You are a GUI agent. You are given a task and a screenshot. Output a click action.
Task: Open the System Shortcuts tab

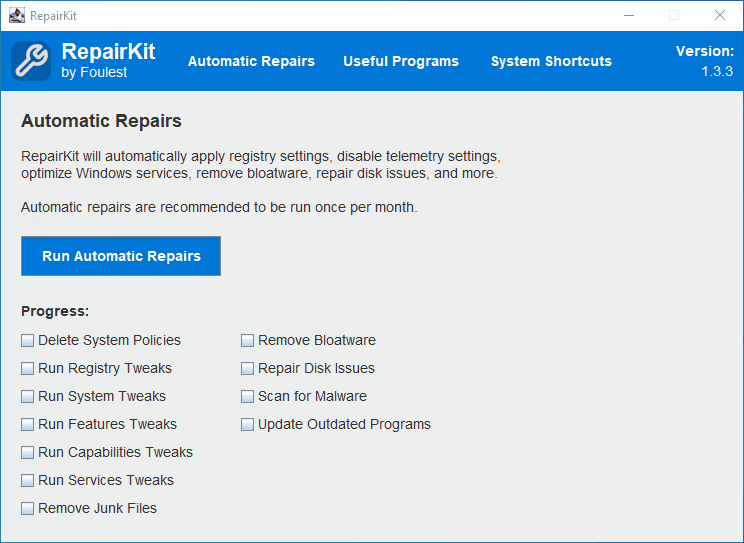tap(551, 61)
